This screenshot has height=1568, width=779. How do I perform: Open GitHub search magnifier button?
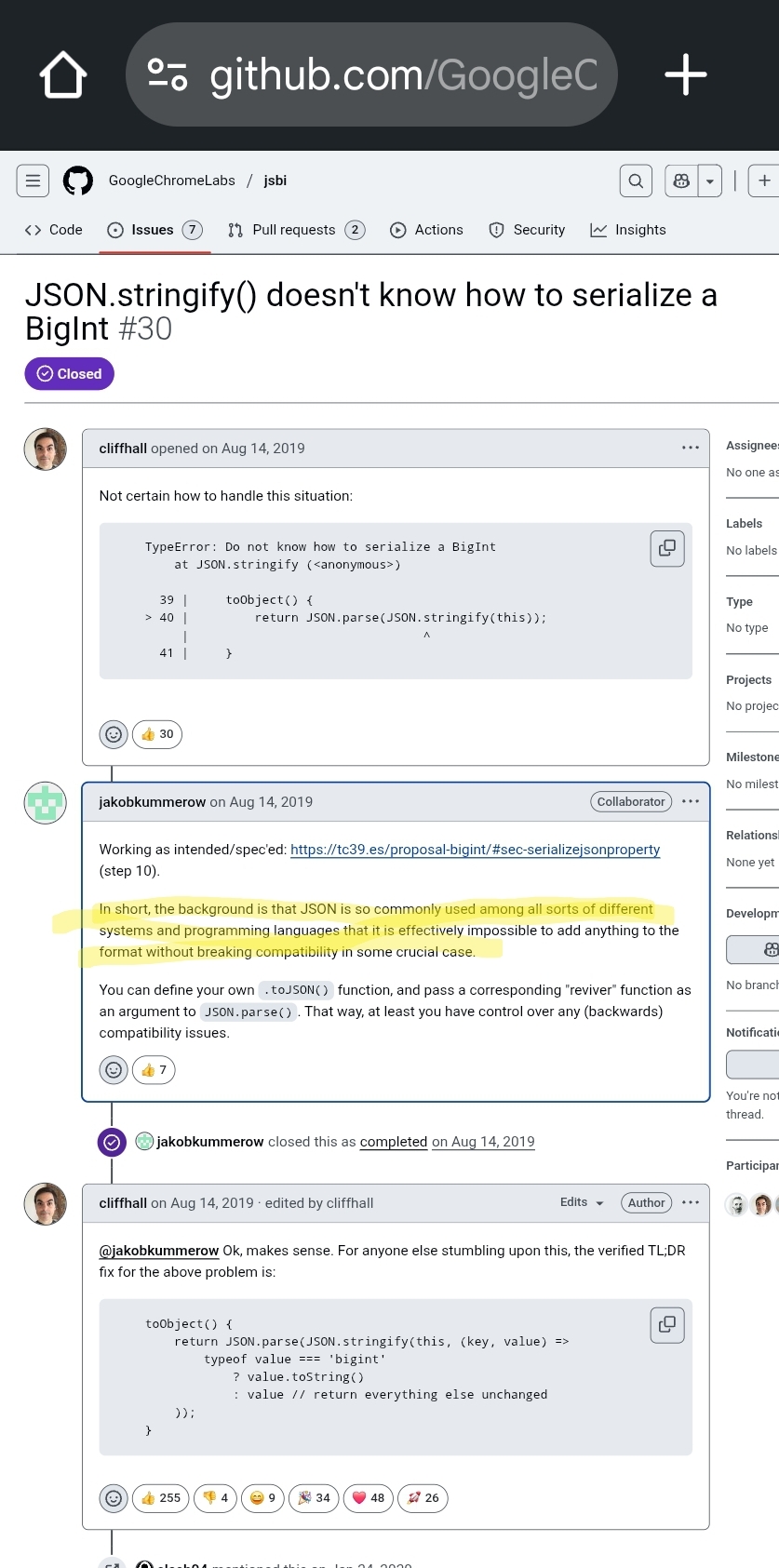point(636,181)
